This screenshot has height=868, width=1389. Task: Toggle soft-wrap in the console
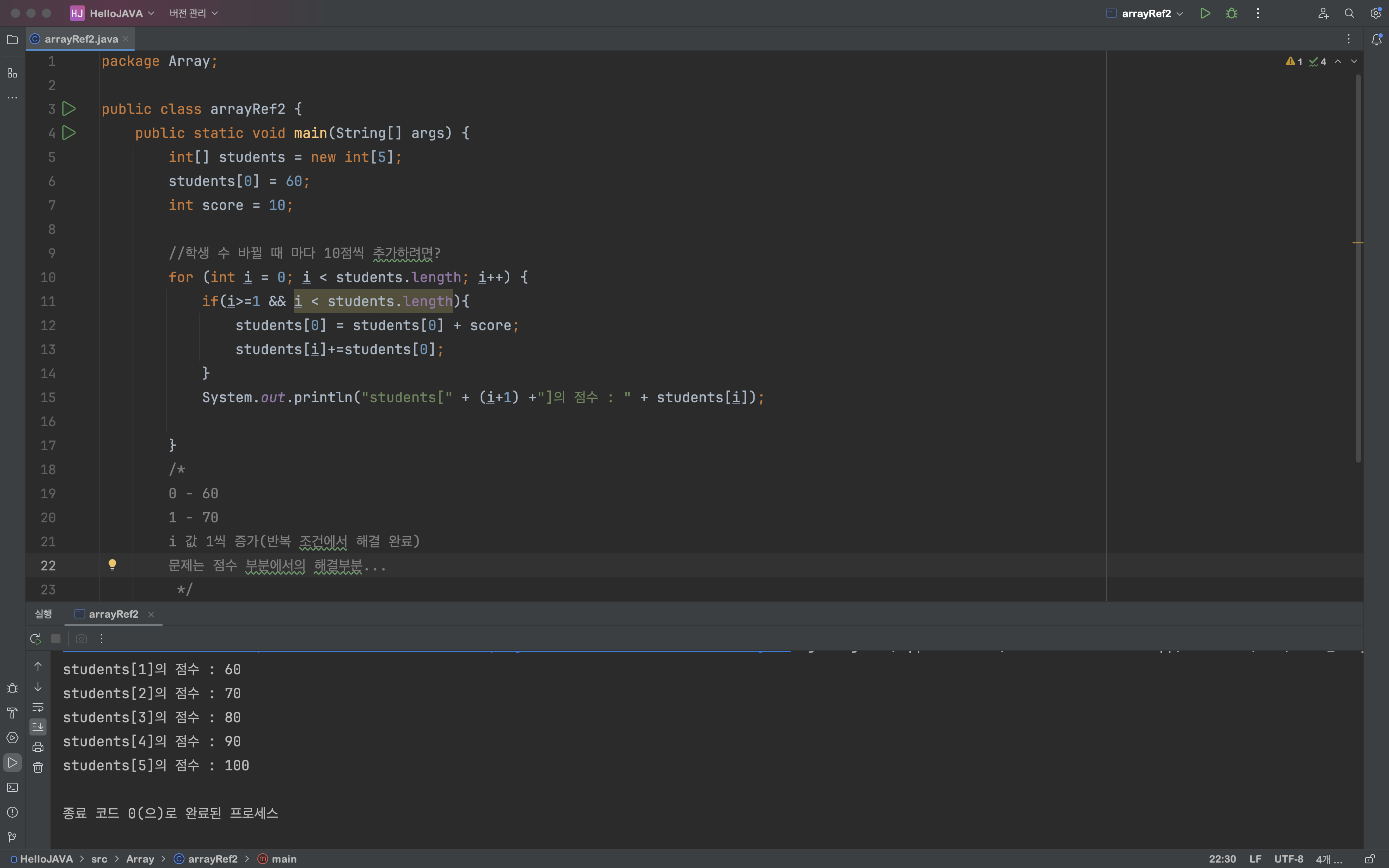coord(38,707)
